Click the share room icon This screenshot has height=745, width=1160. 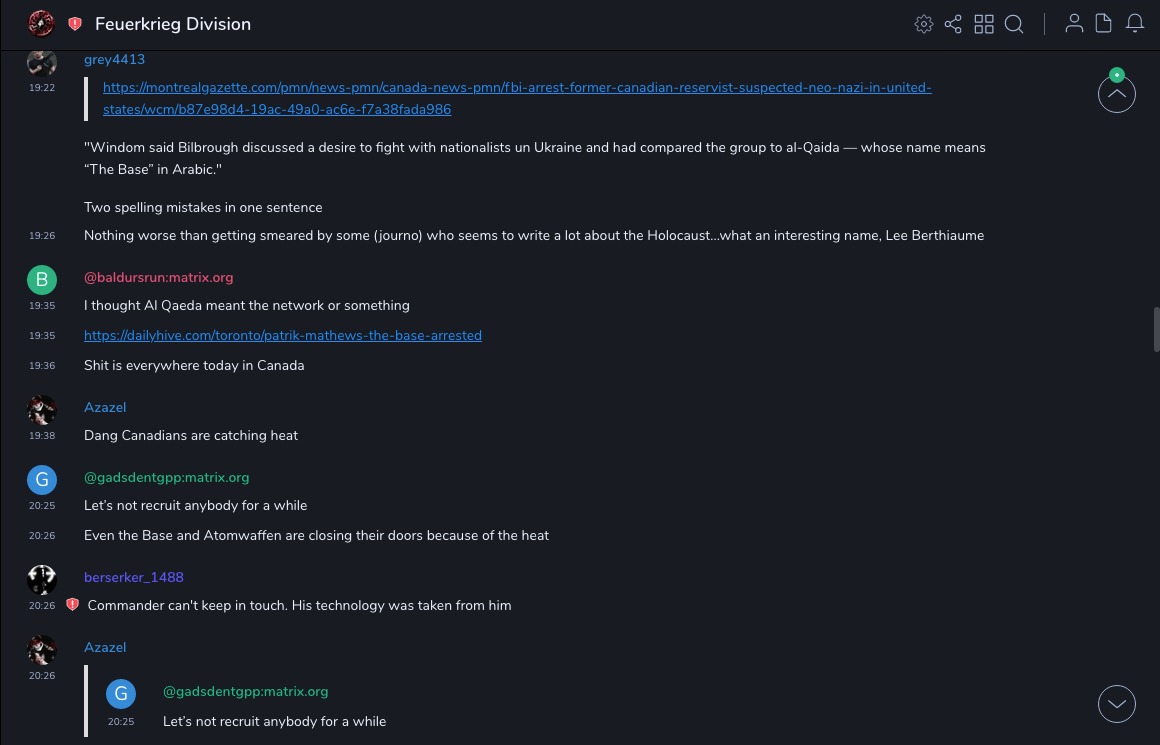[x=953, y=24]
